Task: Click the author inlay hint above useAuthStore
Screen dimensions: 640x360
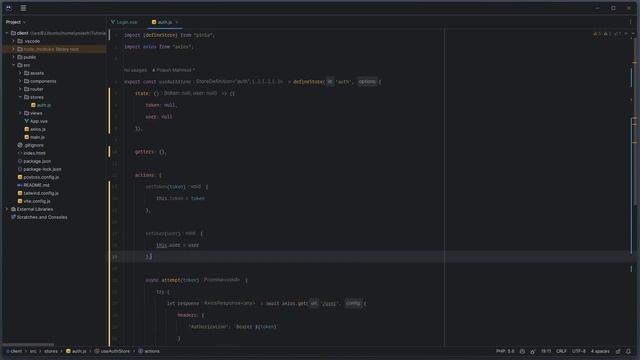Action: 173,70
